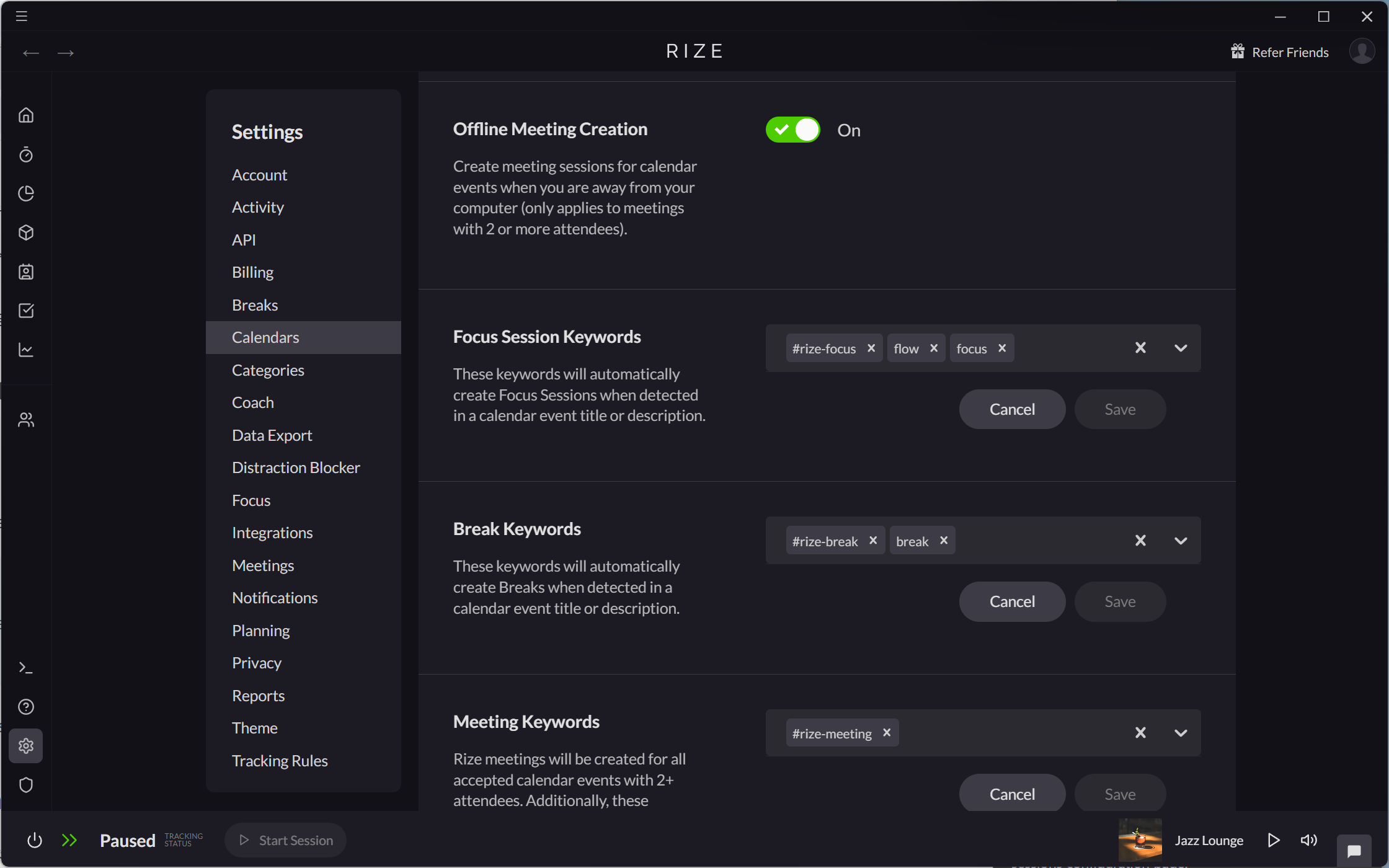1389x868 pixels.
Task: Open the pie chart reports icon
Action: pyautogui.click(x=26, y=193)
